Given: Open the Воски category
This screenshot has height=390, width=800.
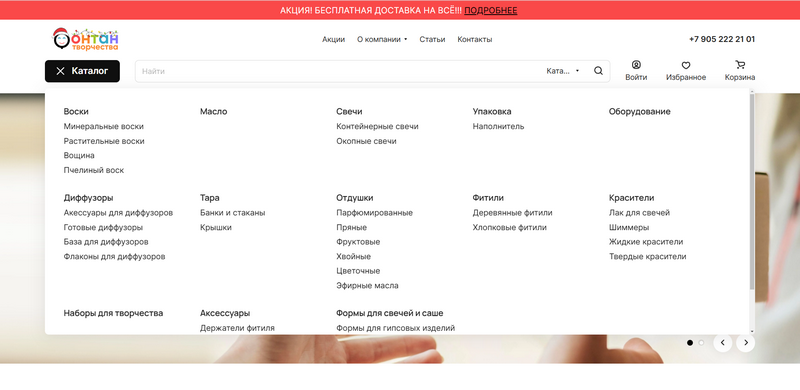Looking at the screenshot, I should click(76, 111).
